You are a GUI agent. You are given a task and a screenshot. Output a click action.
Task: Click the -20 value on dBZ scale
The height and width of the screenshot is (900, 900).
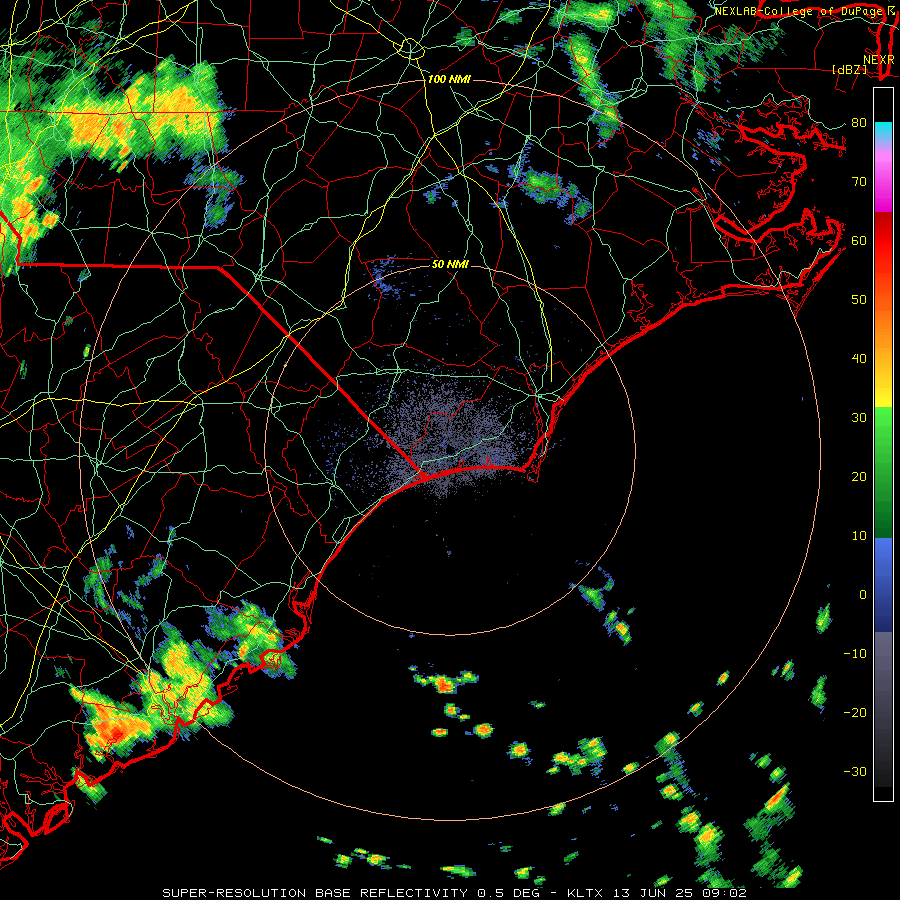(x=855, y=712)
